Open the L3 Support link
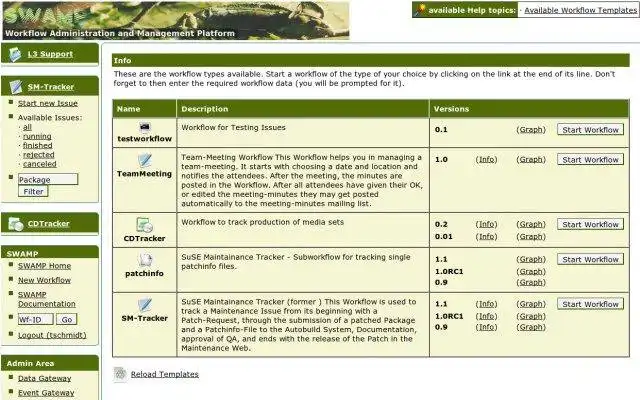The width and height of the screenshot is (640, 400). click(50, 54)
